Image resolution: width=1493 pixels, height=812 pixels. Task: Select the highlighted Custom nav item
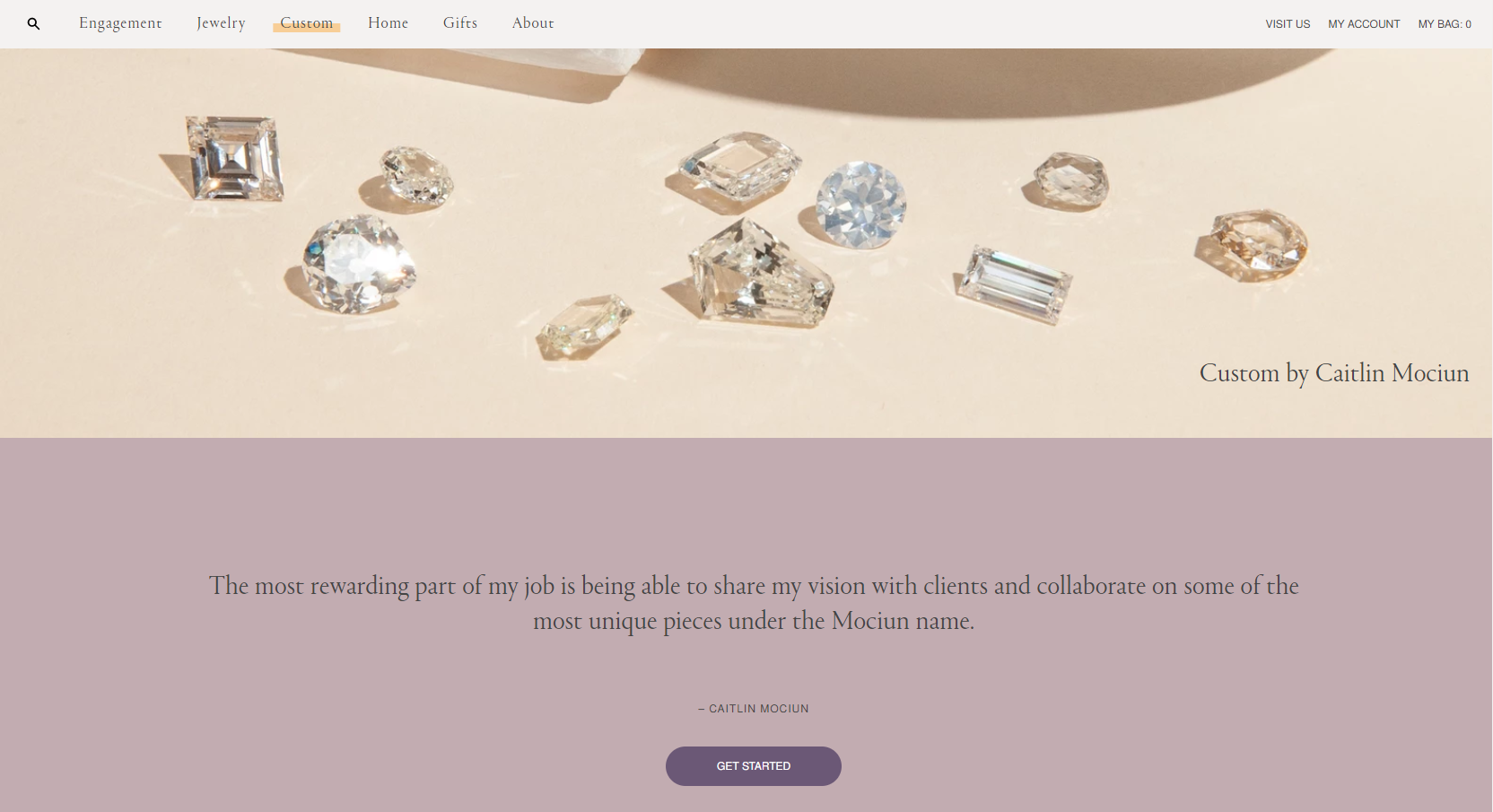point(306,23)
